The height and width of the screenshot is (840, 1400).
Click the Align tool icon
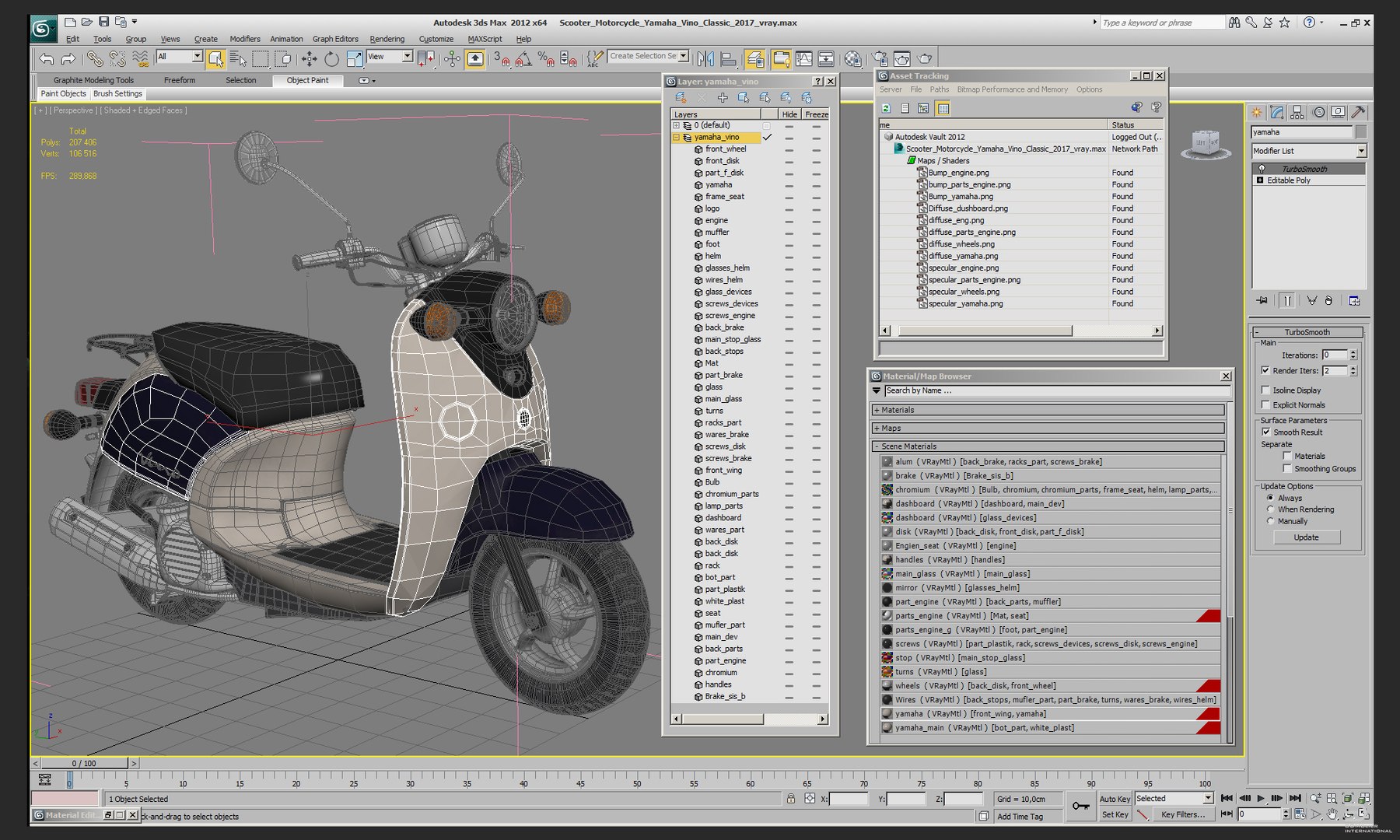point(729,58)
